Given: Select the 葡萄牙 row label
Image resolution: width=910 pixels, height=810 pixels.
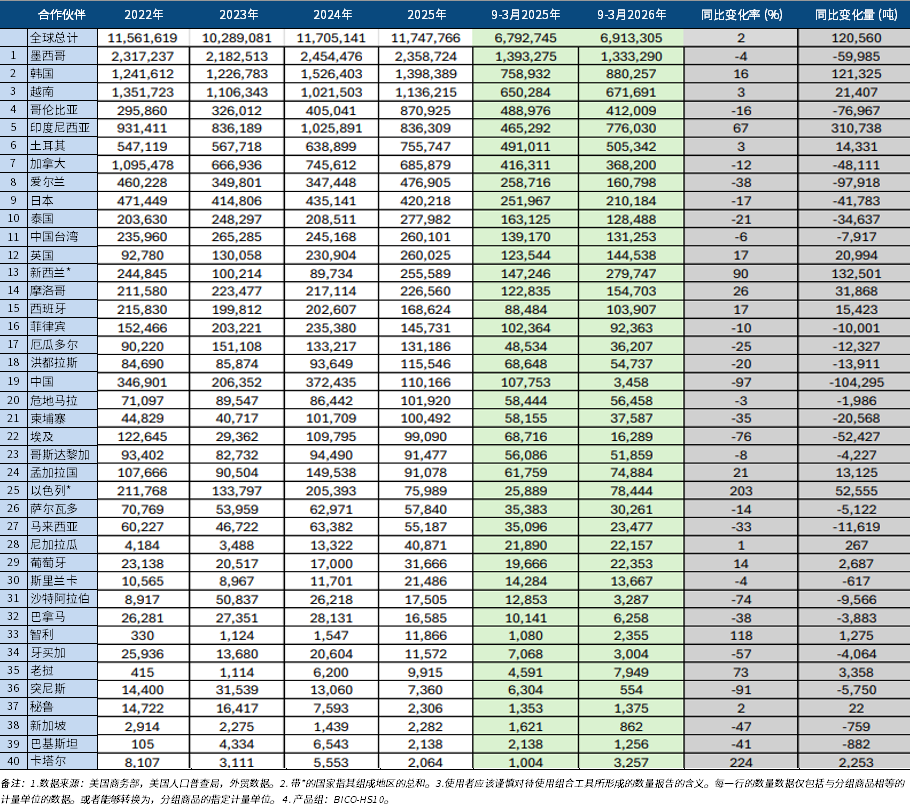Looking at the screenshot, I should coord(48,563).
